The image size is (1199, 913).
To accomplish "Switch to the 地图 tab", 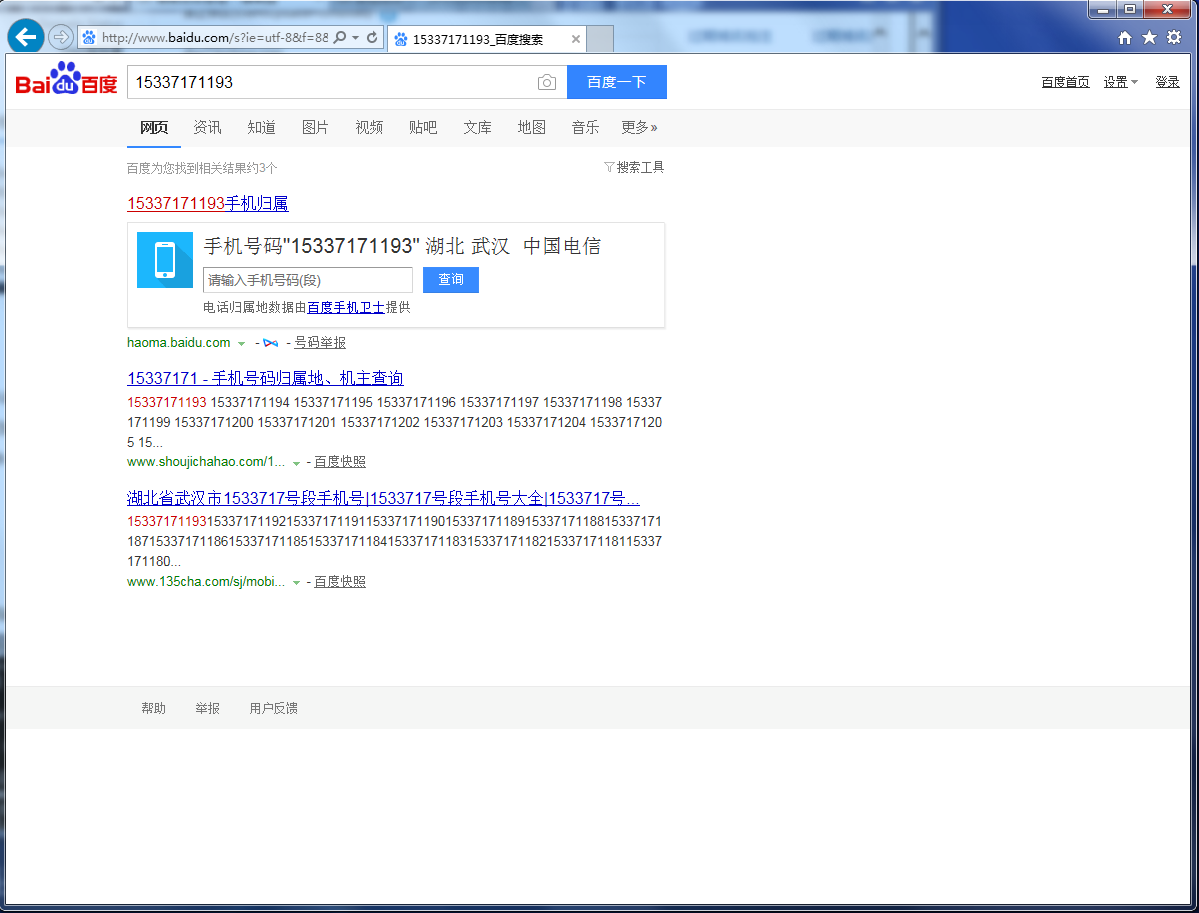I will [531, 128].
